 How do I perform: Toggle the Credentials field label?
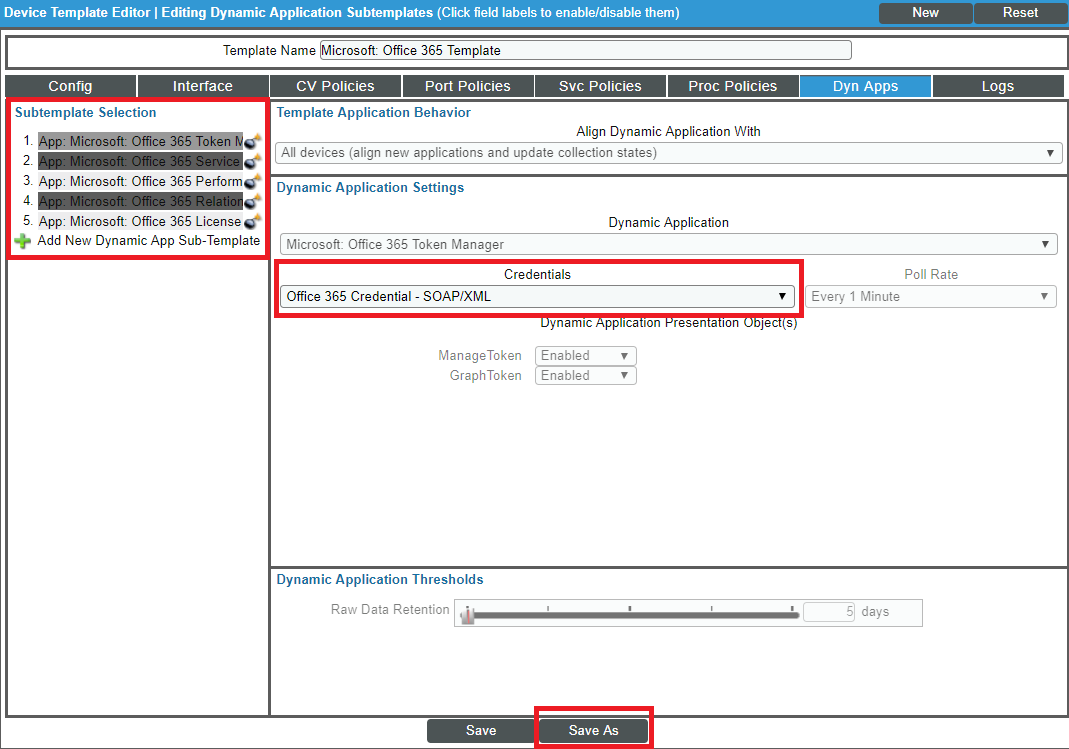pyautogui.click(x=537, y=275)
